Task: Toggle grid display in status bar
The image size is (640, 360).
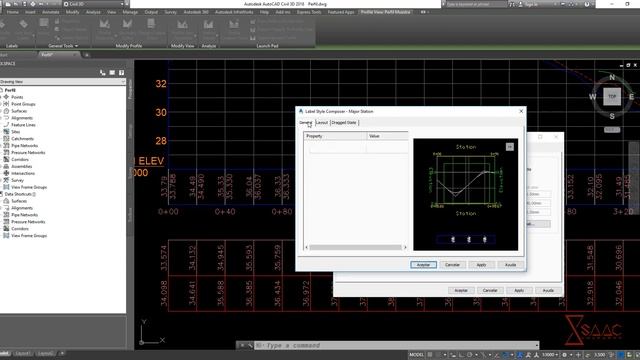Action: pos(430,355)
